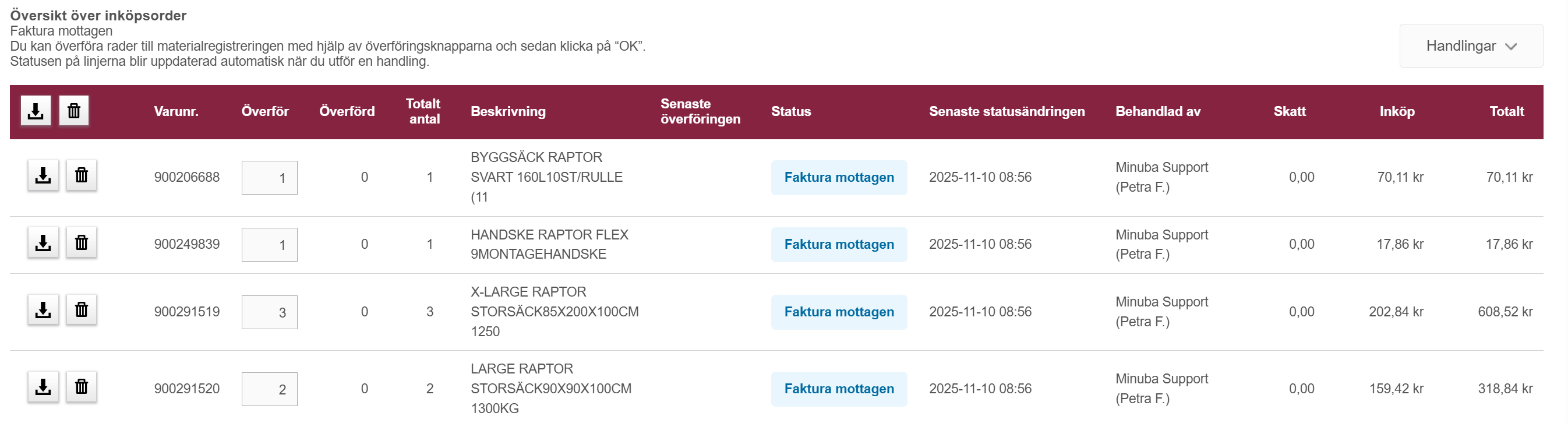1568x423 pixels.
Task: Click the Faktura mottagen status for BYGGSÄCK row
Action: point(838,178)
